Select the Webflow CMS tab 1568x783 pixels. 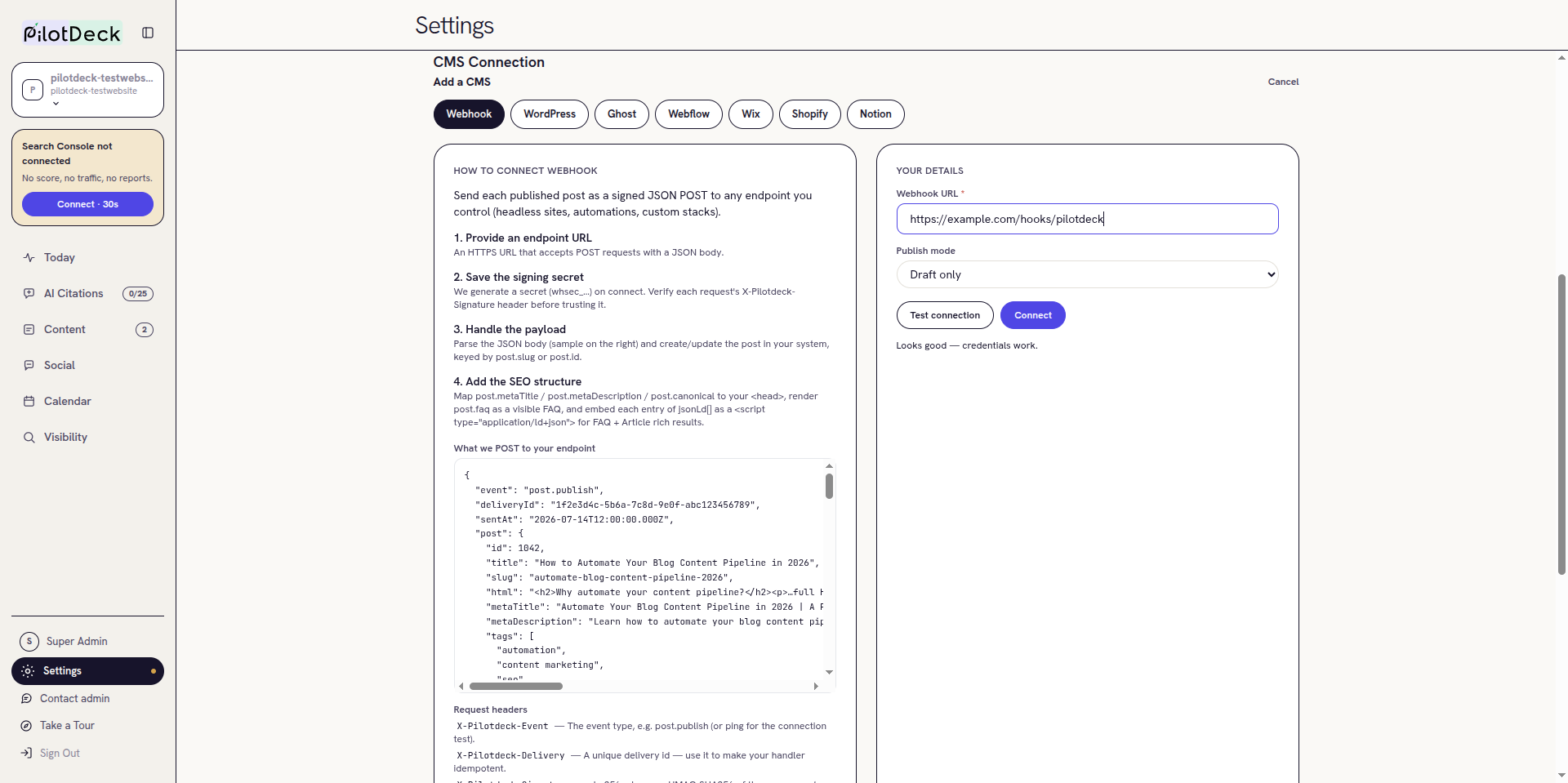point(688,114)
